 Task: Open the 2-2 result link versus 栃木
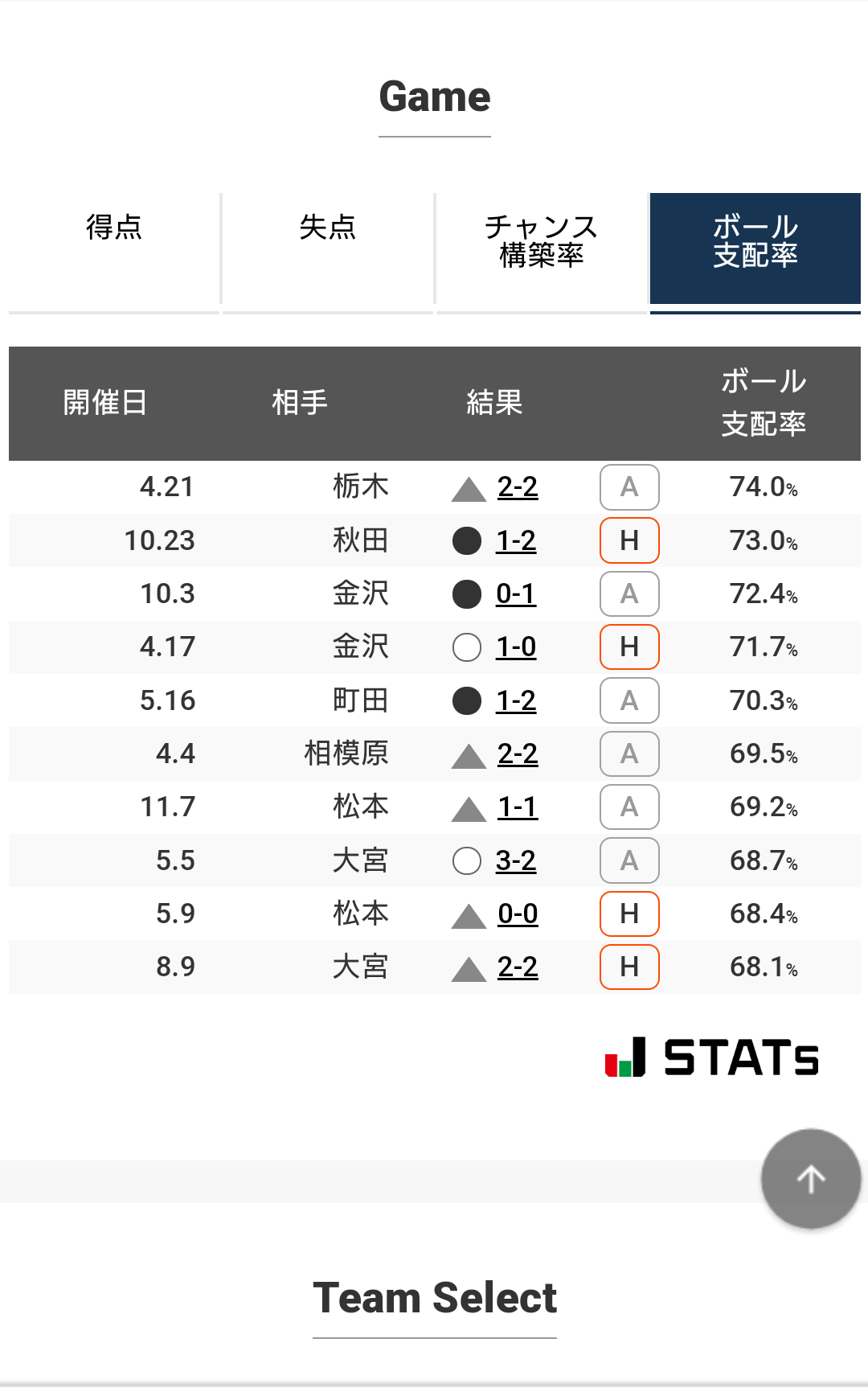(518, 487)
